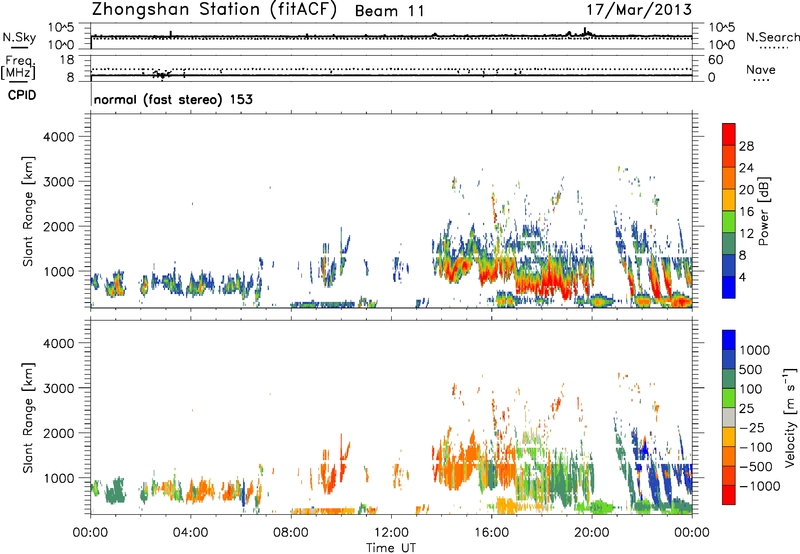This screenshot has width=800, height=554.
Task: Click the '25' value on Velocity color bar
Action: 746,408
